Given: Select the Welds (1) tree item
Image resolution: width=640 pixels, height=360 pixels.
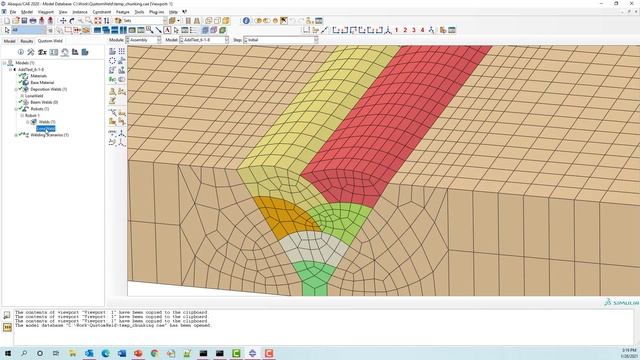Looking at the screenshot, I should pos(47,122).
